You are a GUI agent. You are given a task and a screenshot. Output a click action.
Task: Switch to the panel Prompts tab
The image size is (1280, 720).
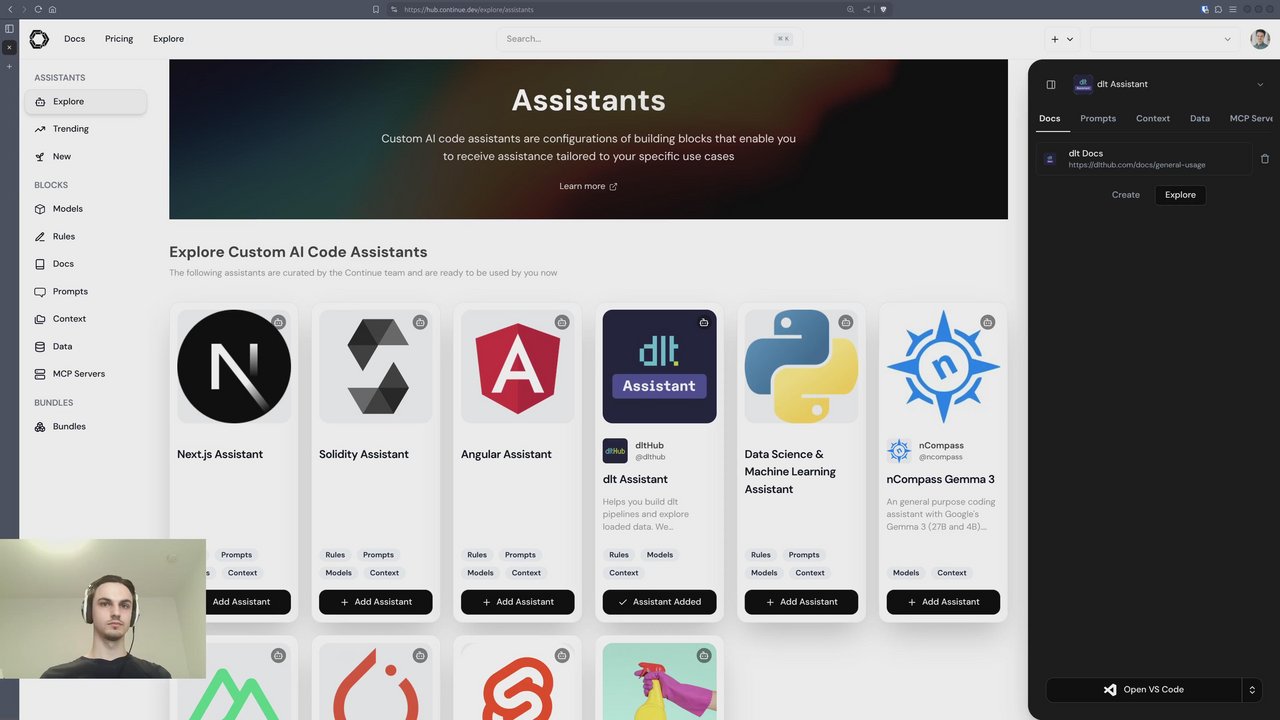coord(1098,118)
